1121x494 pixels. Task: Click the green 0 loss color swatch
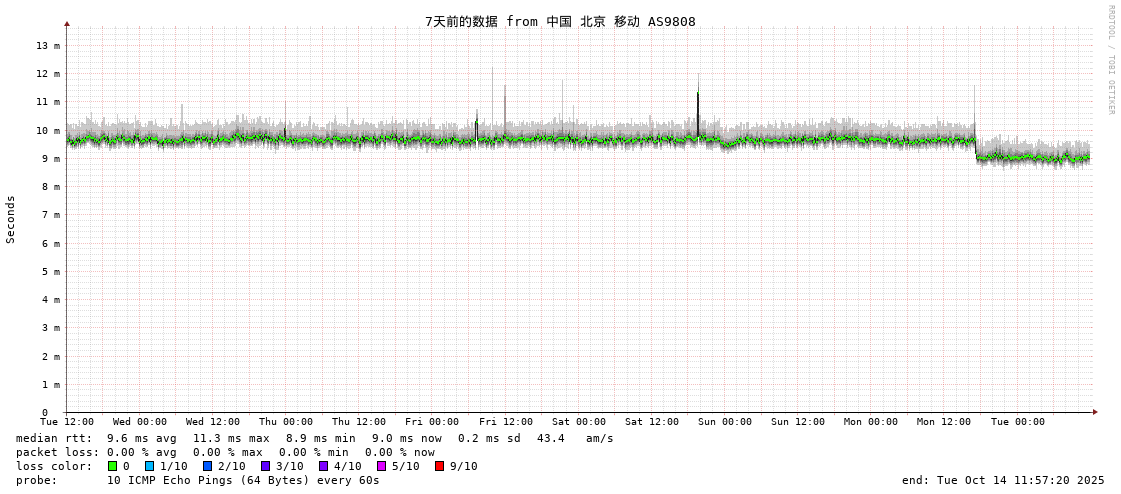click(x=113, y=466)
